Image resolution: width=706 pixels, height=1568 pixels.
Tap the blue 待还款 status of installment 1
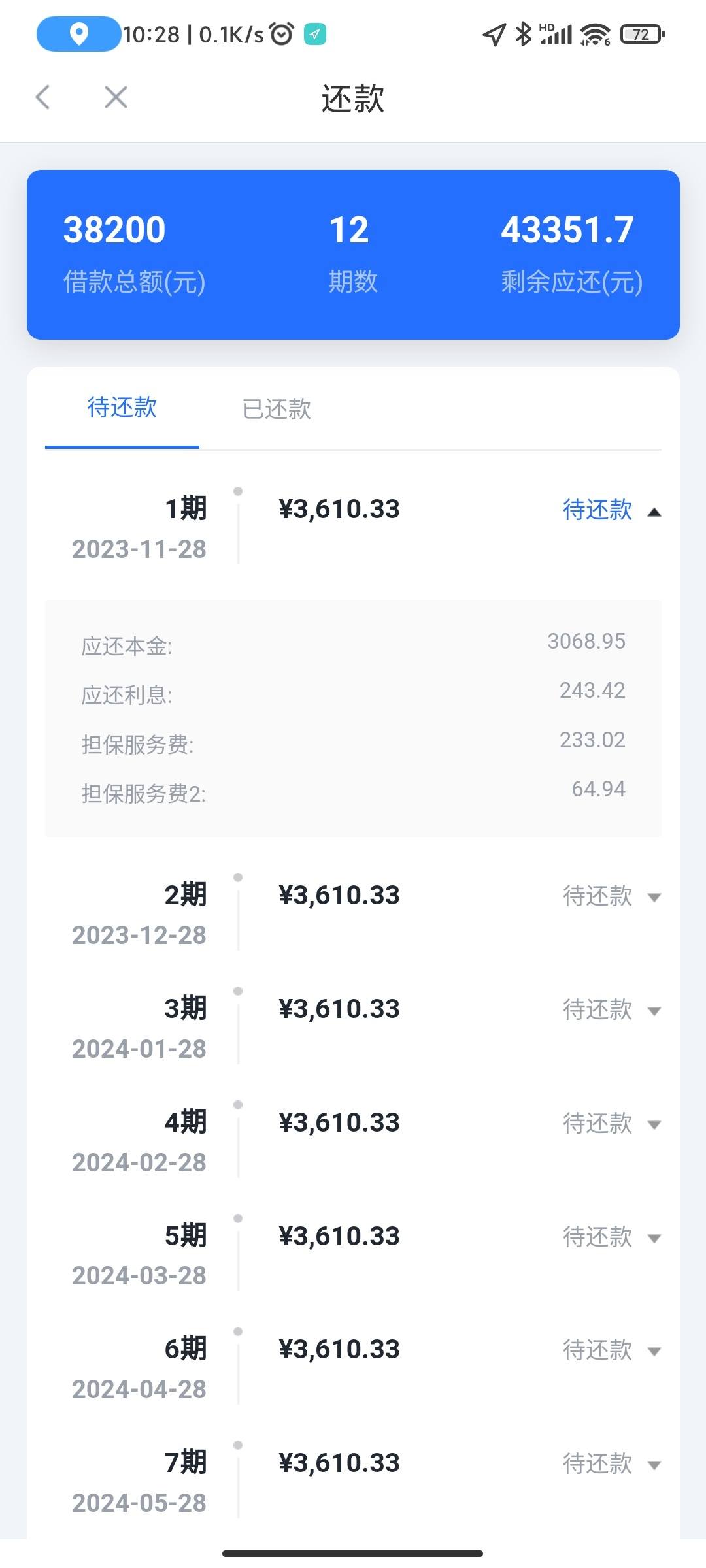(597, 510)
